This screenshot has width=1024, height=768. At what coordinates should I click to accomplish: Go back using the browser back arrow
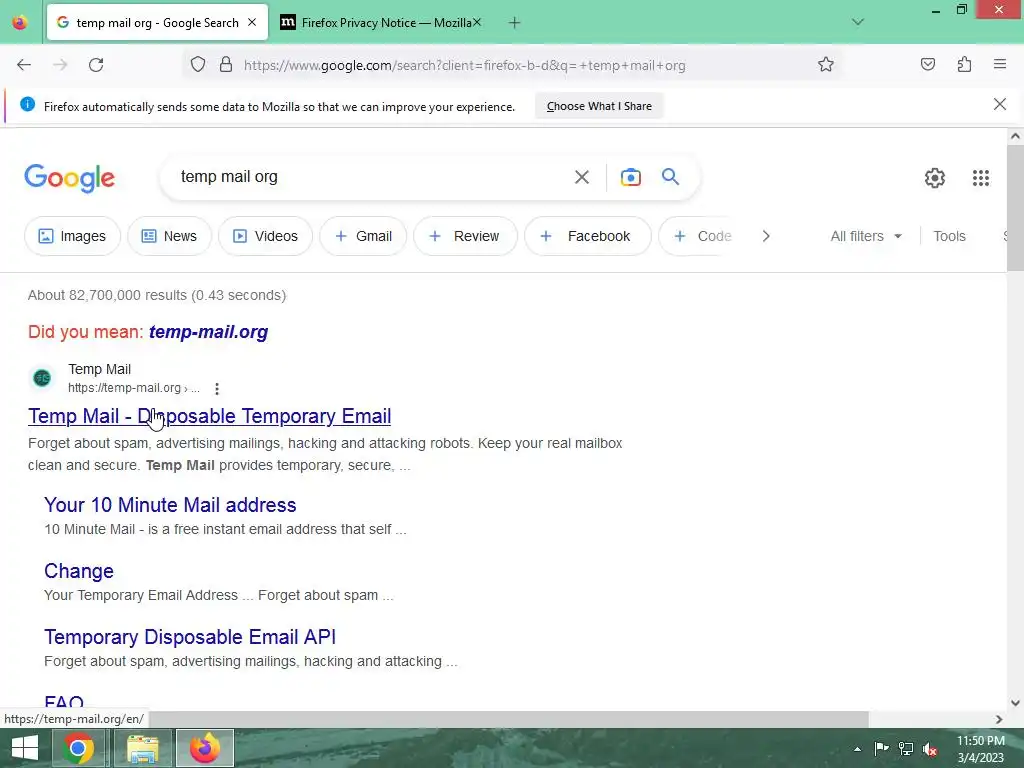point(24,65)
